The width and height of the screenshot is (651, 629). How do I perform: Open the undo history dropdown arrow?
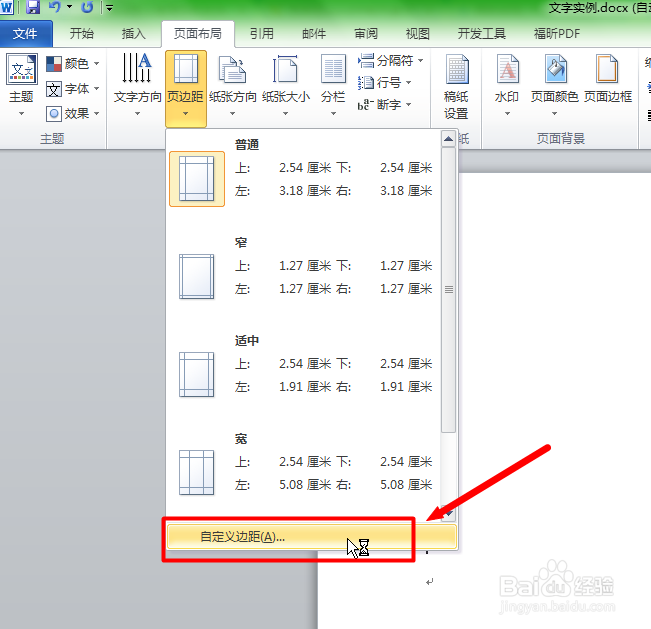point(70,7)
